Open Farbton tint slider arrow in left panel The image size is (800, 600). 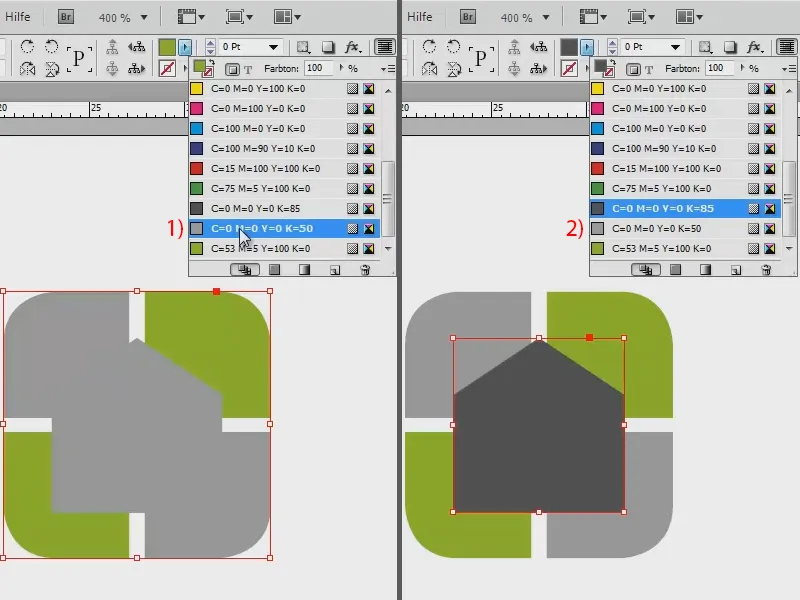[x=342, y=68]
